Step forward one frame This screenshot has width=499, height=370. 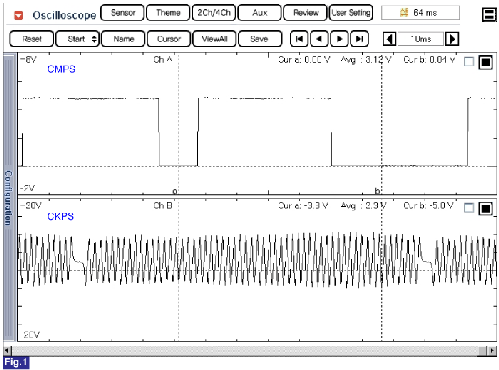339,39
